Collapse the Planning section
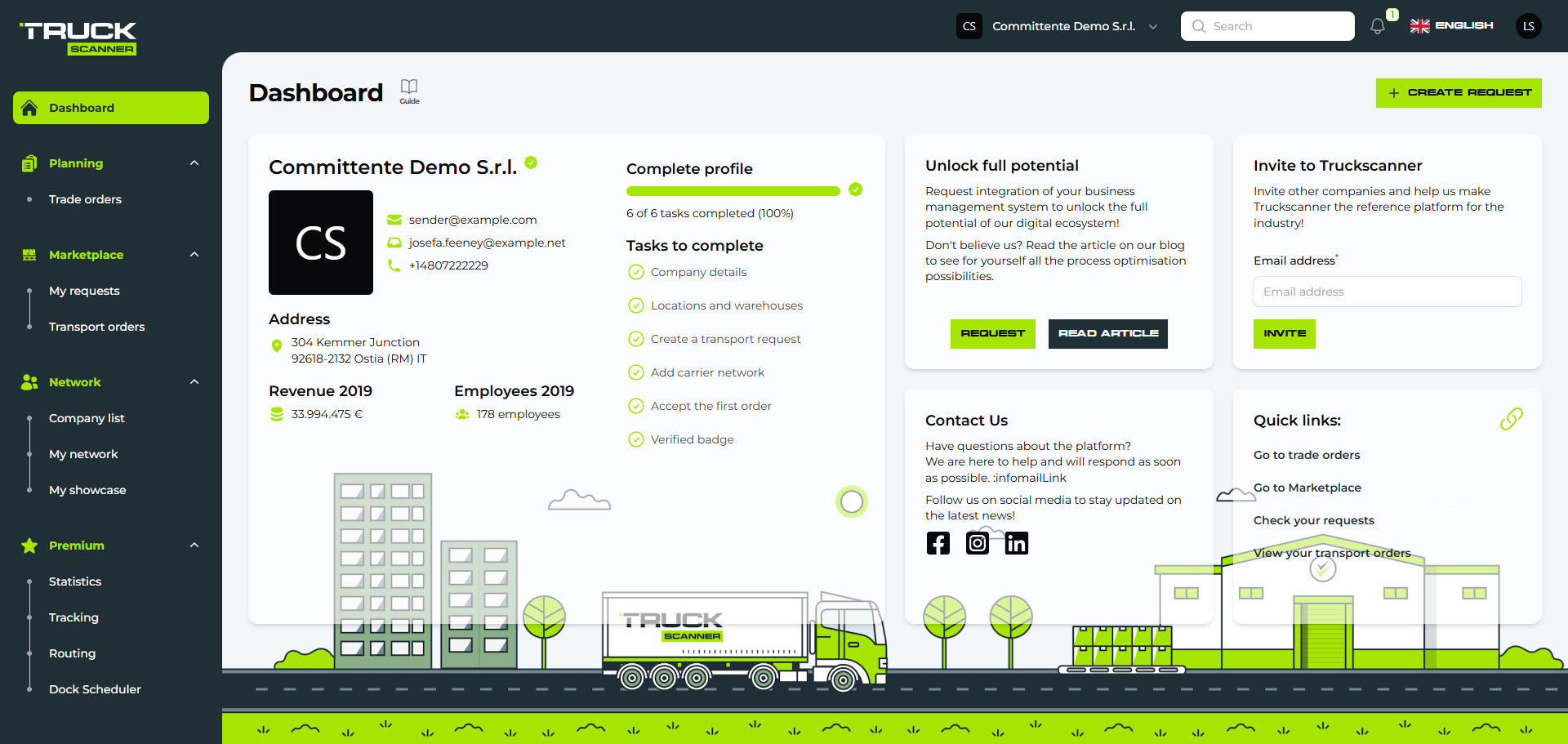Viewport: 1568px width, 744px height. coord(194,163)
